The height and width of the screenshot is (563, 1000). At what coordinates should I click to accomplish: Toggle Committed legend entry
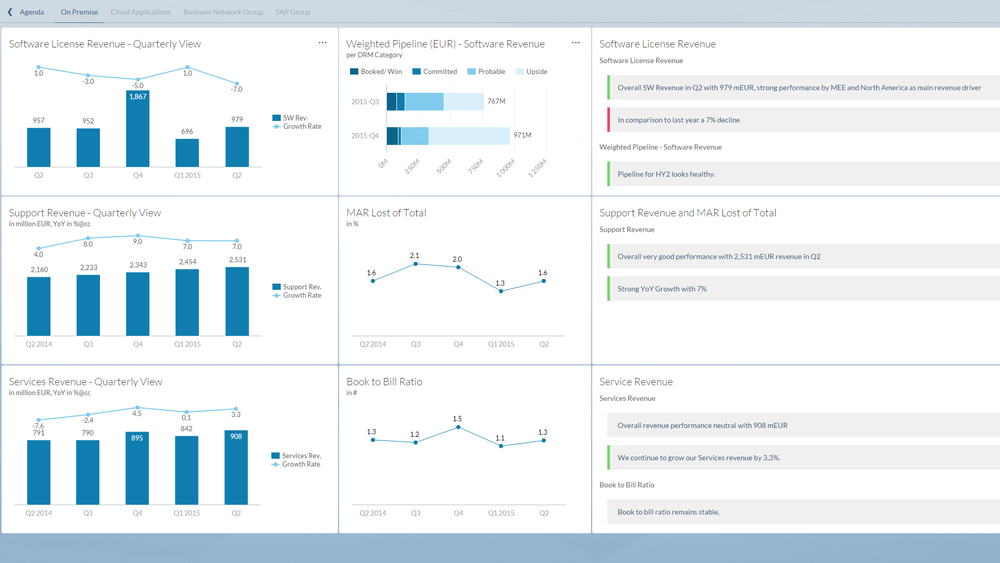click(435, 71)
